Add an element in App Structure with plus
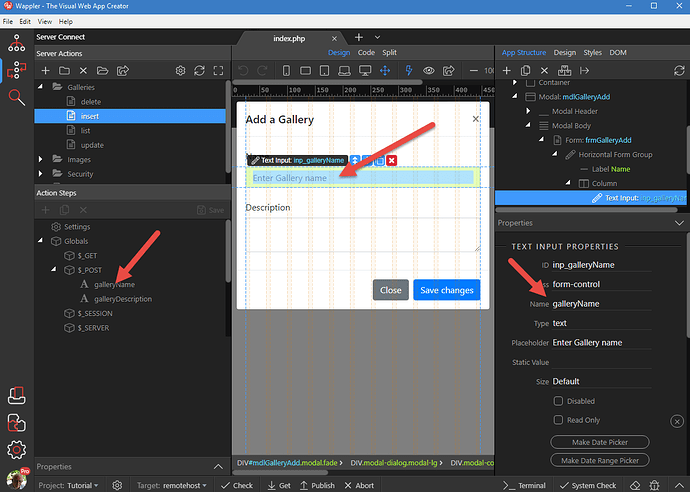 point(506,70)
